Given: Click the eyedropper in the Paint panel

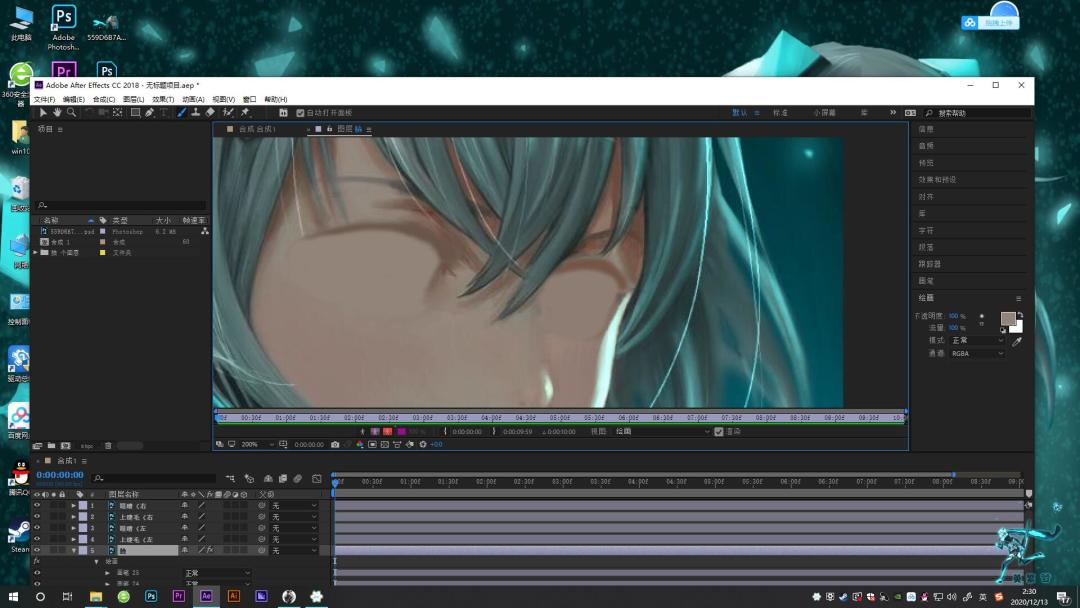Looking at the screenshot, I should click(x=1017, y=341).
